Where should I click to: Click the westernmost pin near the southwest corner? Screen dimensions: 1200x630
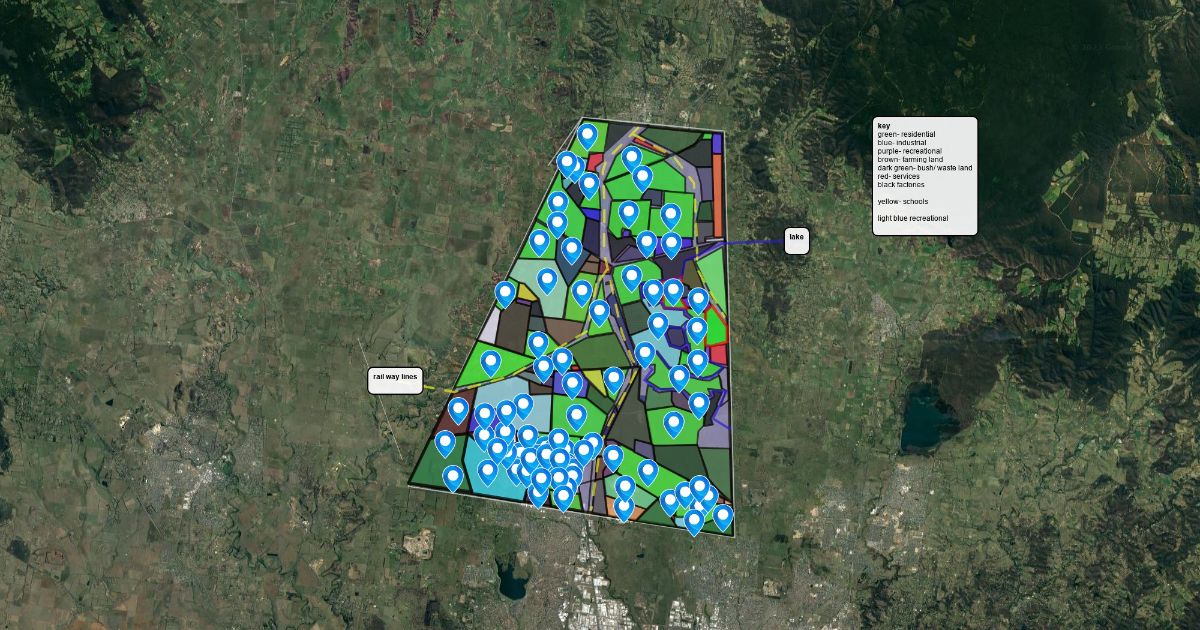(445, 442)
